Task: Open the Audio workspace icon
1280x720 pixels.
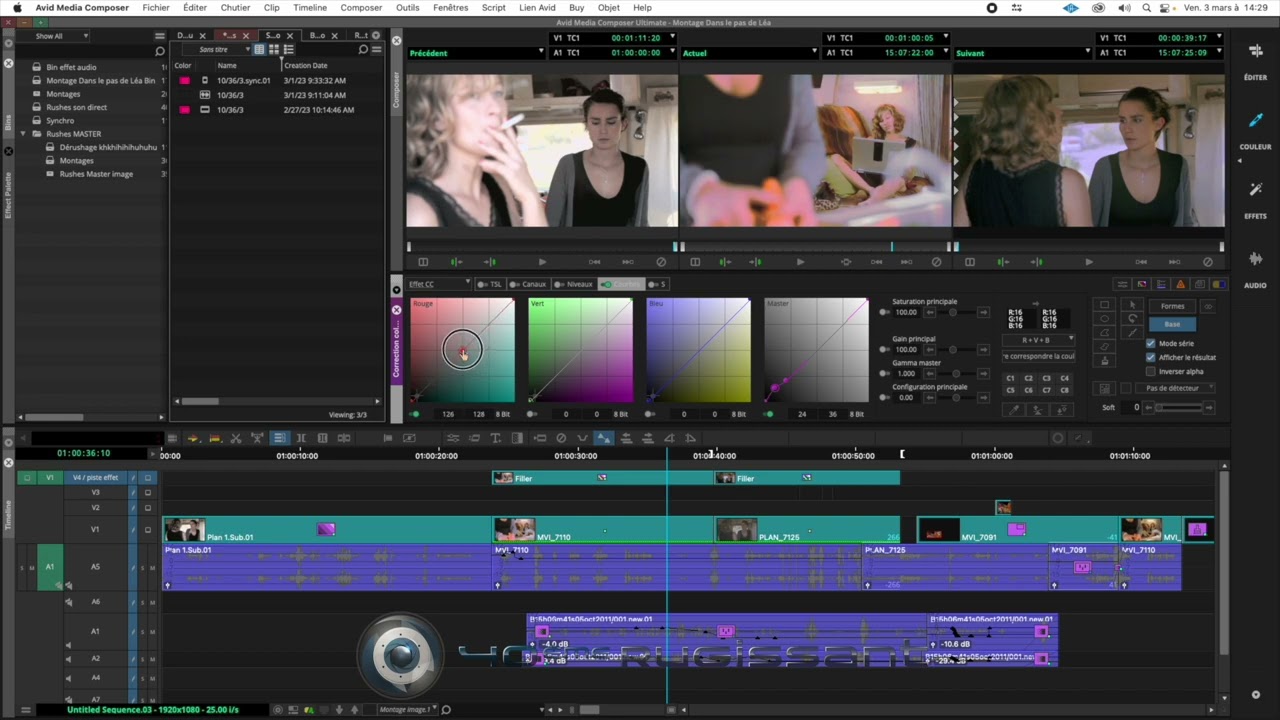Action: 1255,259
